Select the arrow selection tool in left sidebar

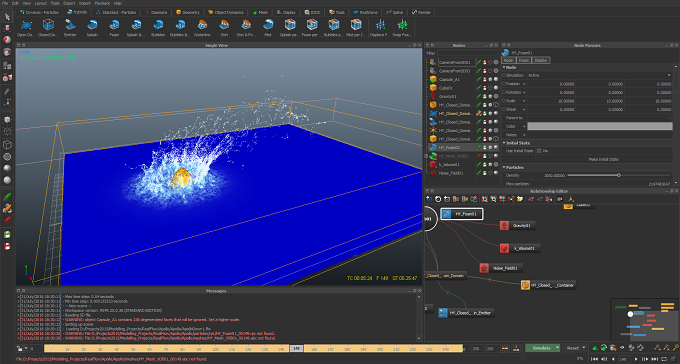pos(7,17)
